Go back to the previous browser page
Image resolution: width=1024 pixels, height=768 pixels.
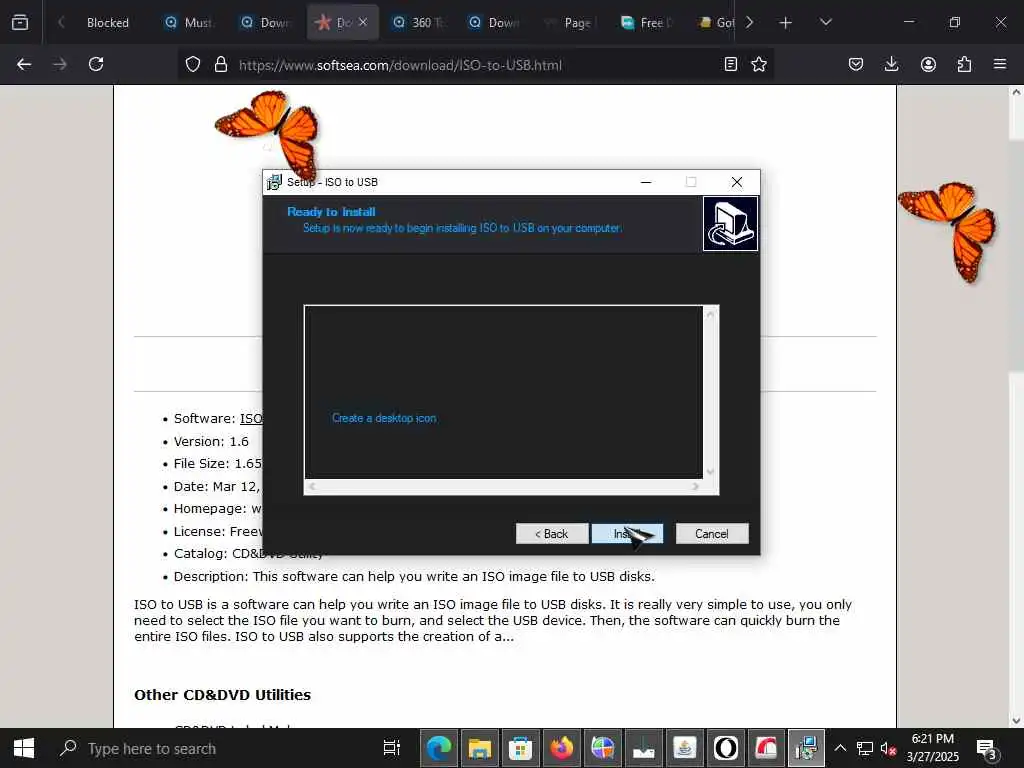[24, 64]
